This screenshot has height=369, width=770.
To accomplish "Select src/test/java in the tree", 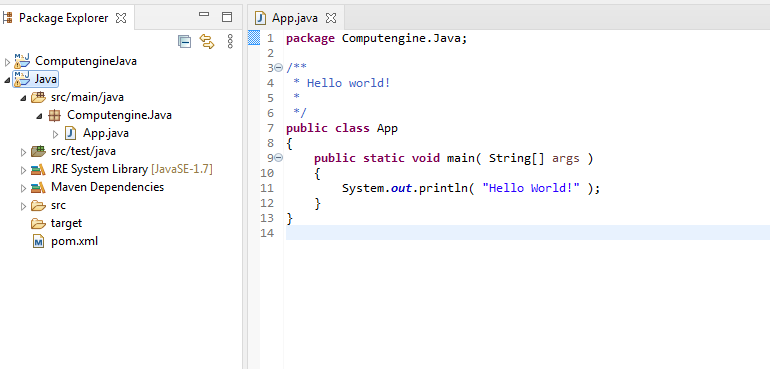I will (83, 151).
